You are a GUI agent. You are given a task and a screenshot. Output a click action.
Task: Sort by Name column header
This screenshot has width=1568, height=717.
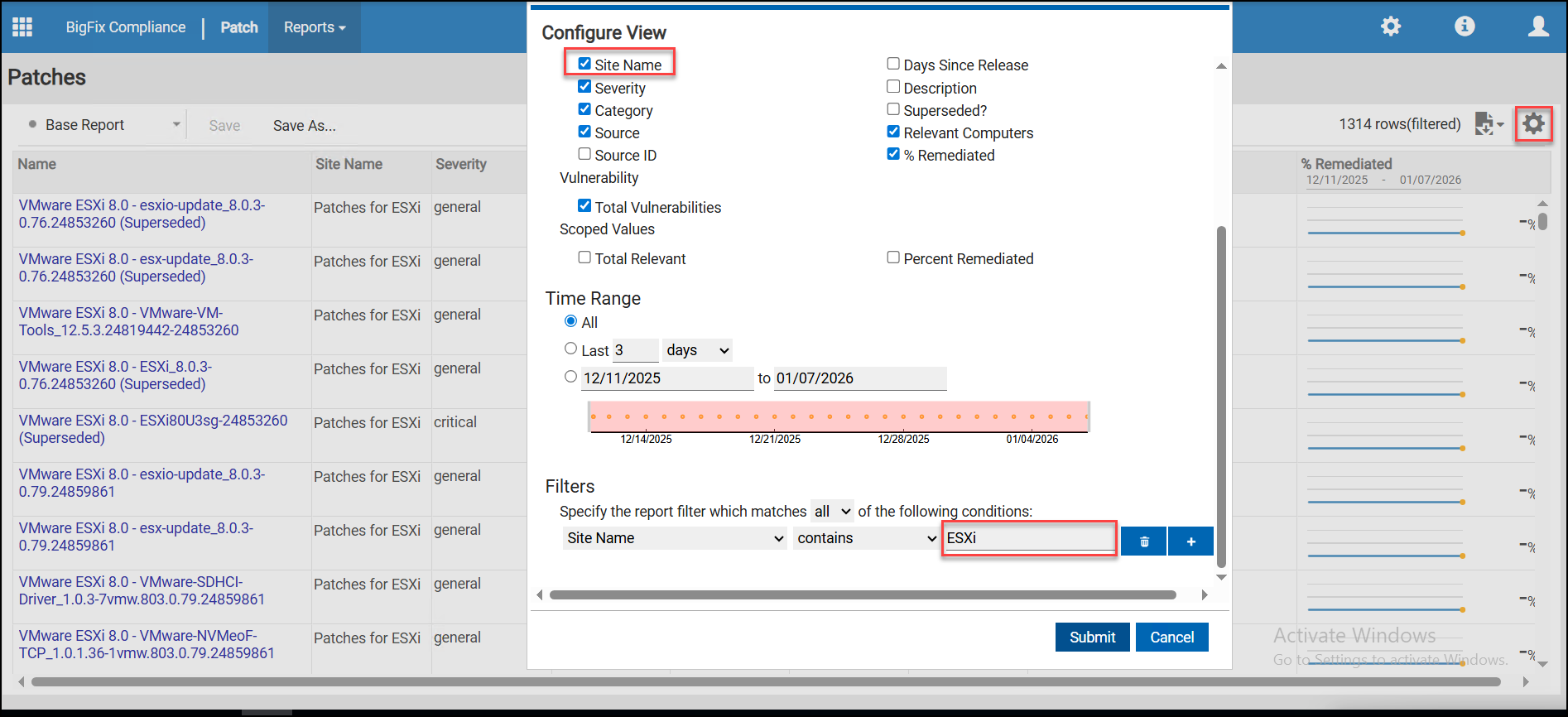point(37,164)
